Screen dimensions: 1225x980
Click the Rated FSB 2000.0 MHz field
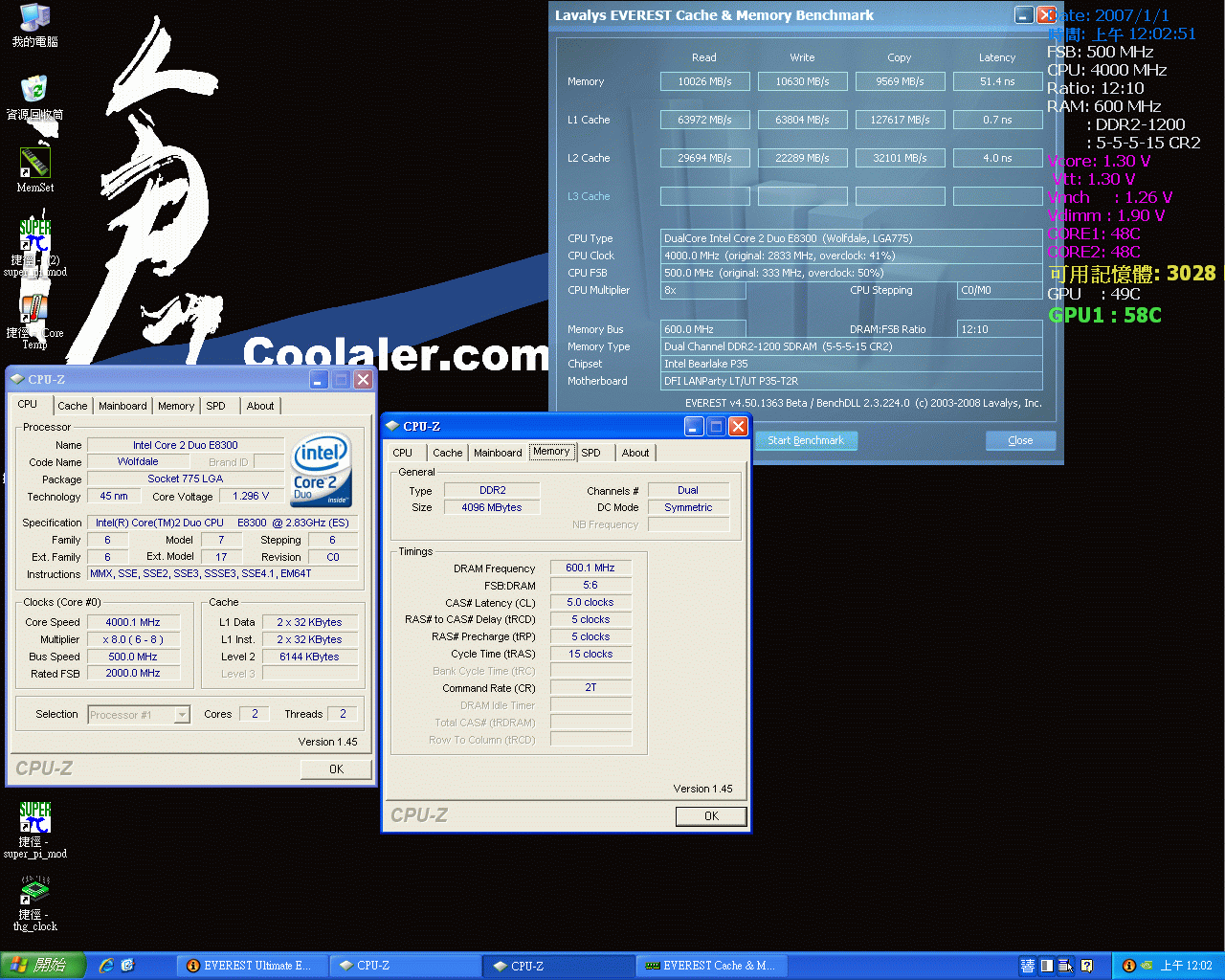click(133, 673)
